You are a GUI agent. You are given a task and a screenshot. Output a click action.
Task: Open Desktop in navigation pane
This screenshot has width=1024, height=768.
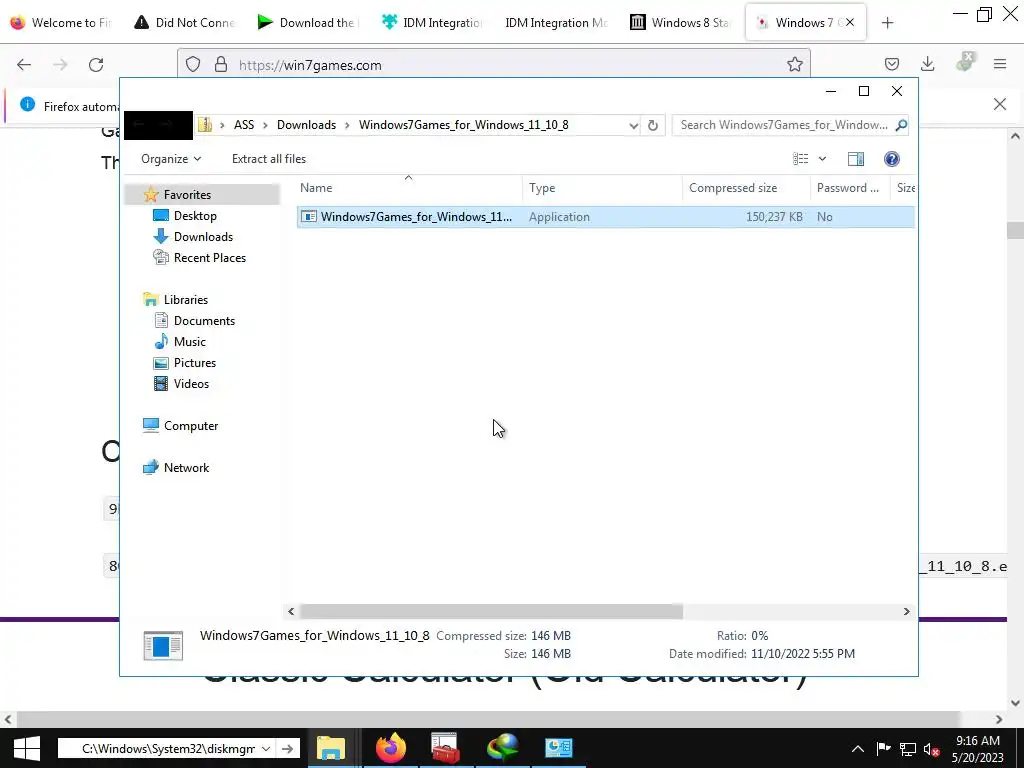click(x=195, y=216)
